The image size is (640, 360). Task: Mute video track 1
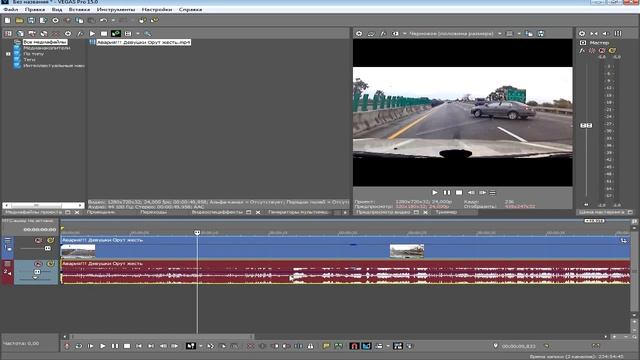[x=38, y=240]
